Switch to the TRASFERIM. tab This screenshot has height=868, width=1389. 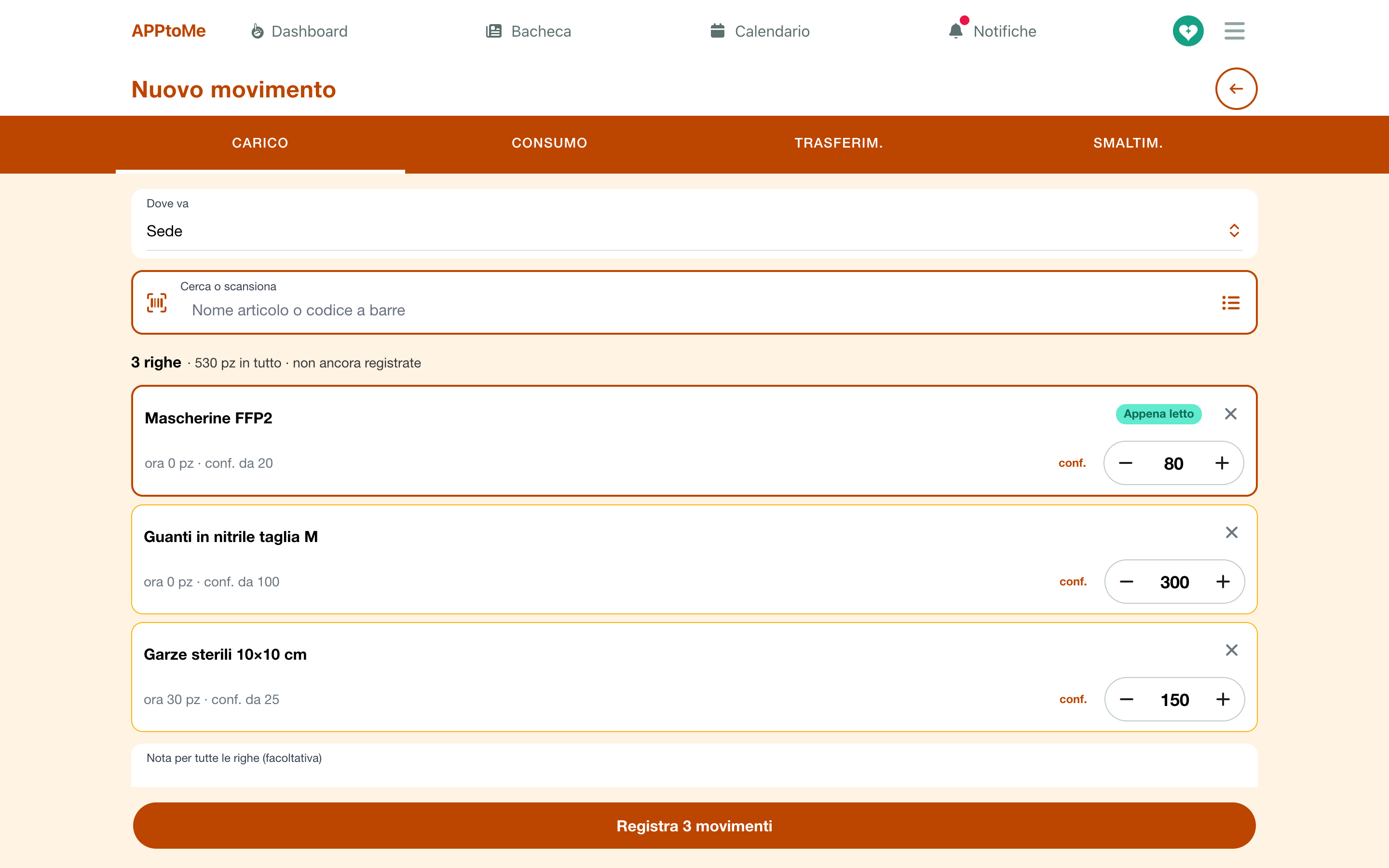tap(839, 144)
